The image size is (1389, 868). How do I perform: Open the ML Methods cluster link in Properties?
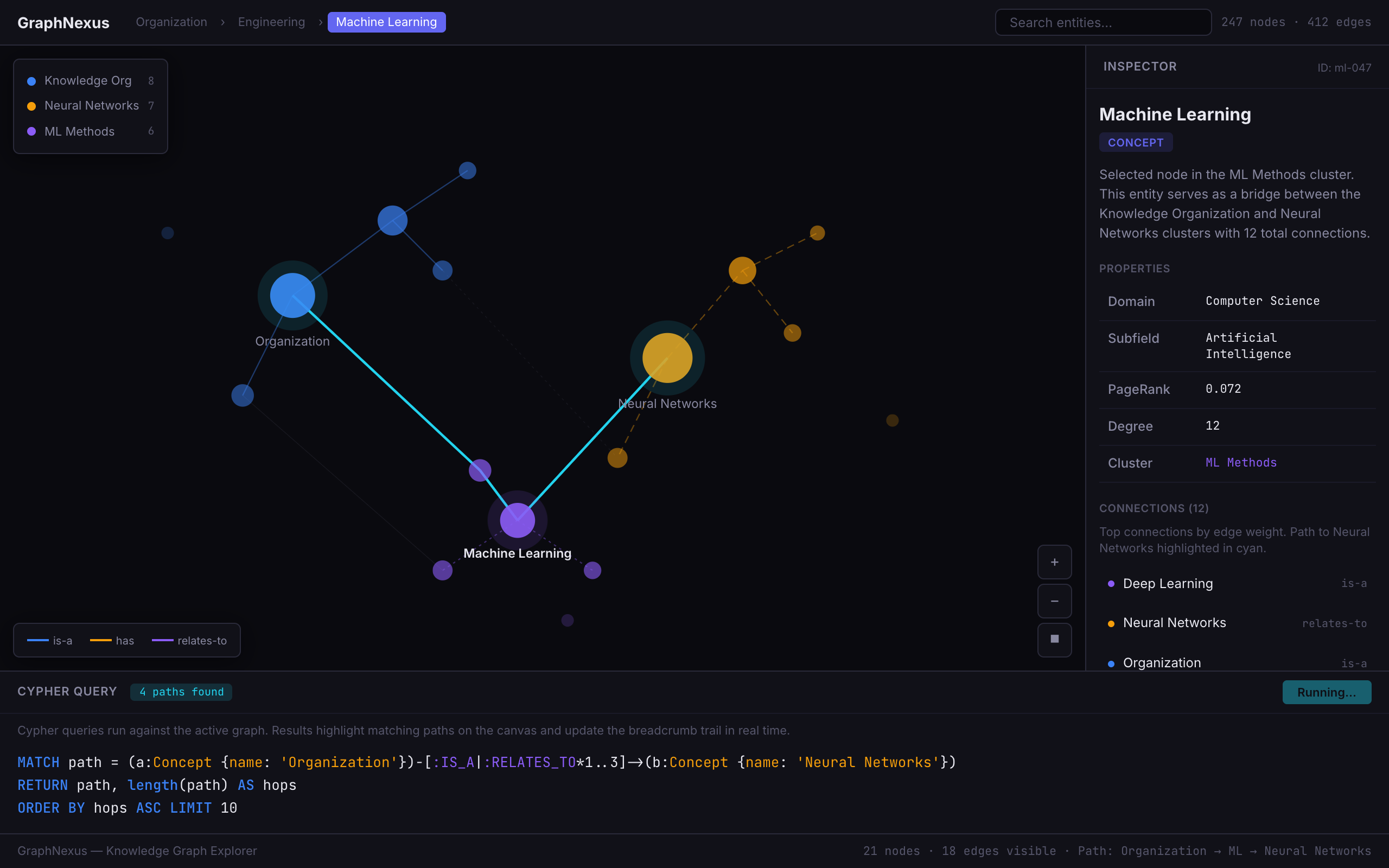point(1240,462)
